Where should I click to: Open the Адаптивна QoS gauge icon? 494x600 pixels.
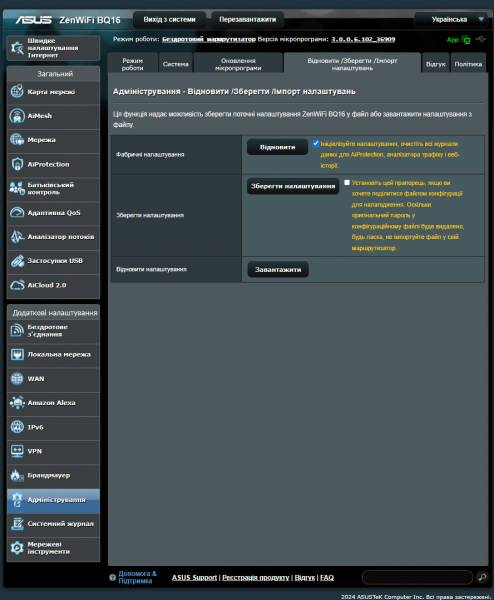click(17, 212)
